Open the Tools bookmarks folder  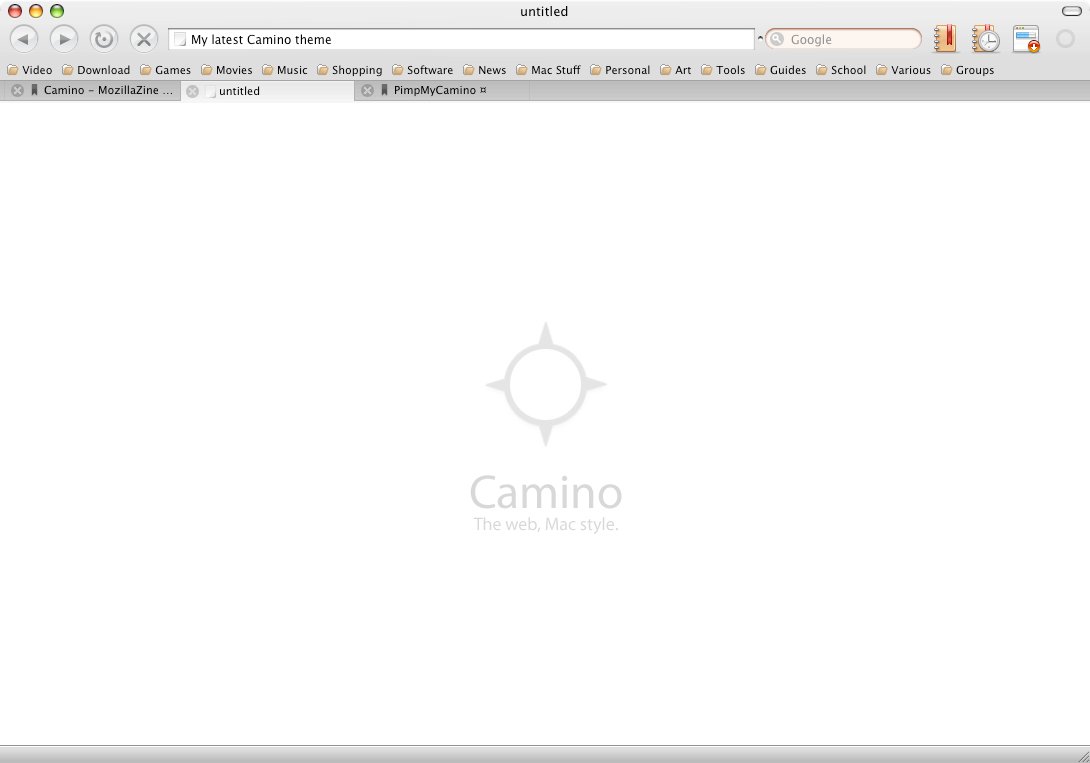tap(723, 70)
